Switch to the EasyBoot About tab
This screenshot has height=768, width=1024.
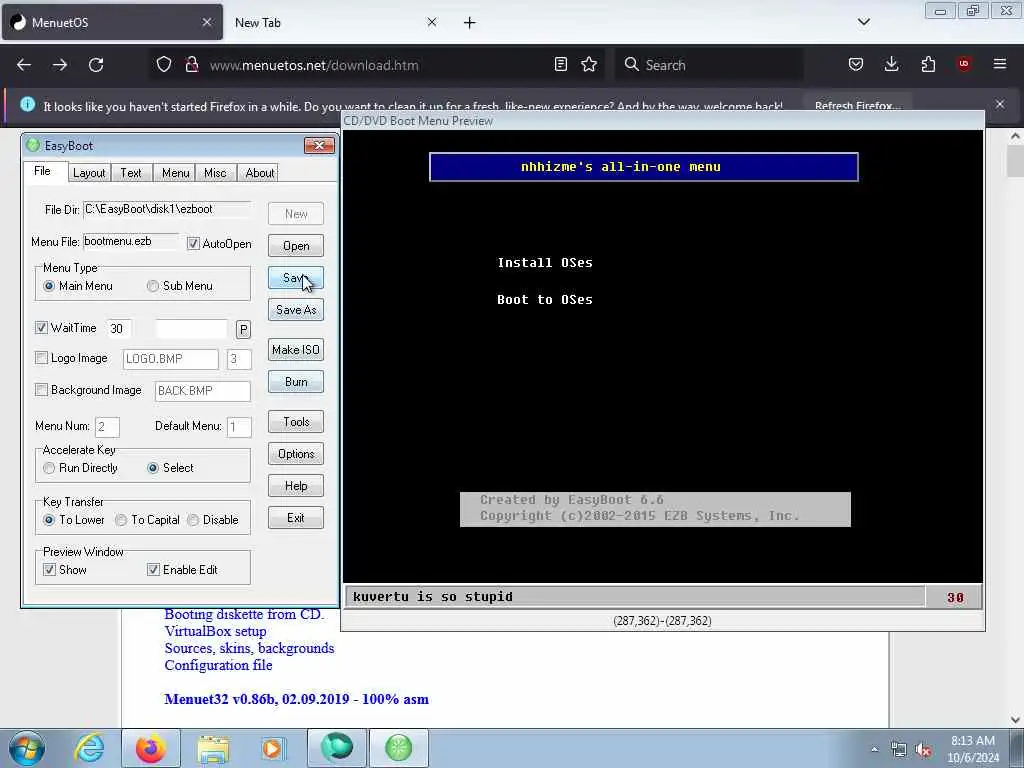click(x=259, y=173)
